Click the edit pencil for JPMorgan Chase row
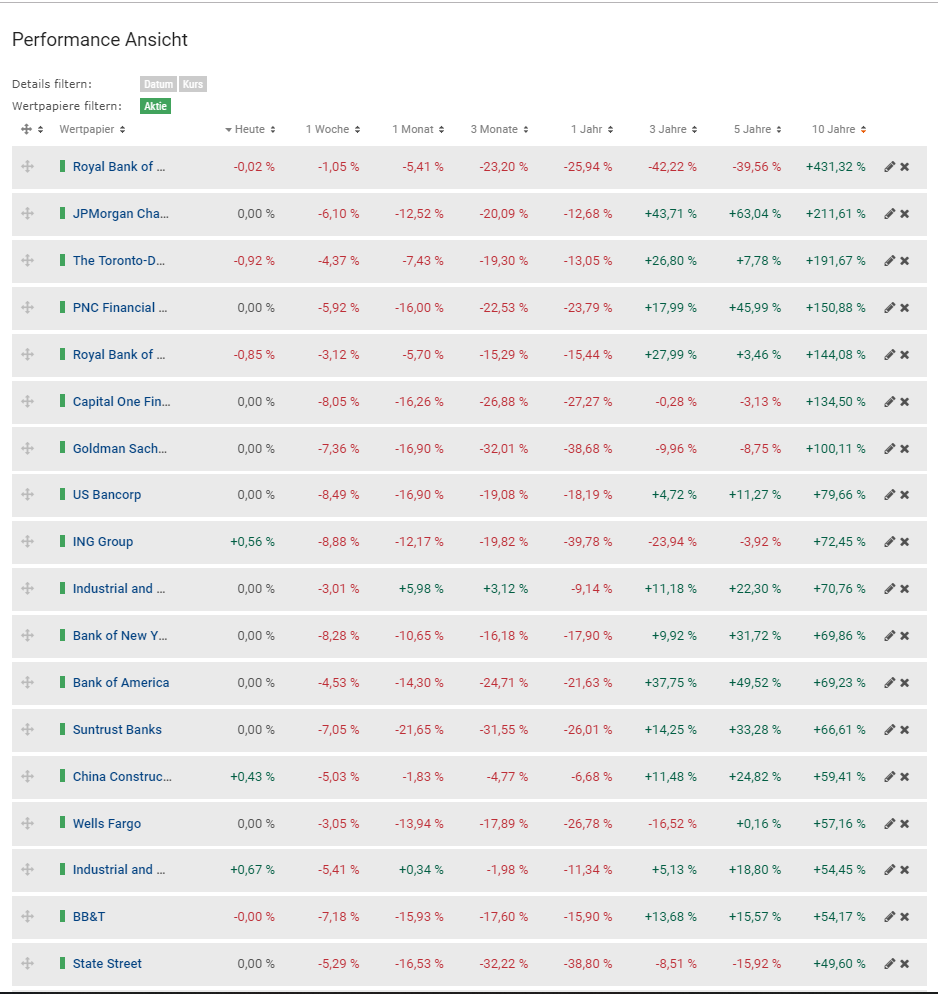Viewport: 938px width, 994px height. (889, 214)
